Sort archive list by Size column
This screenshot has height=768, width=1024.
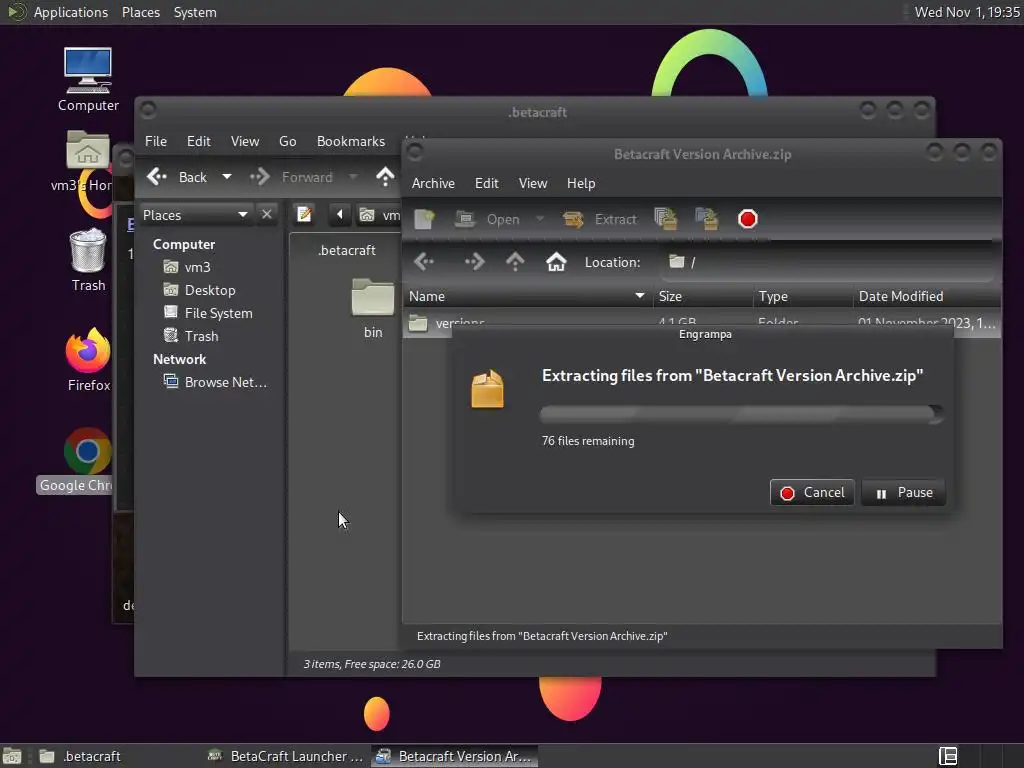tap(703, 296)
